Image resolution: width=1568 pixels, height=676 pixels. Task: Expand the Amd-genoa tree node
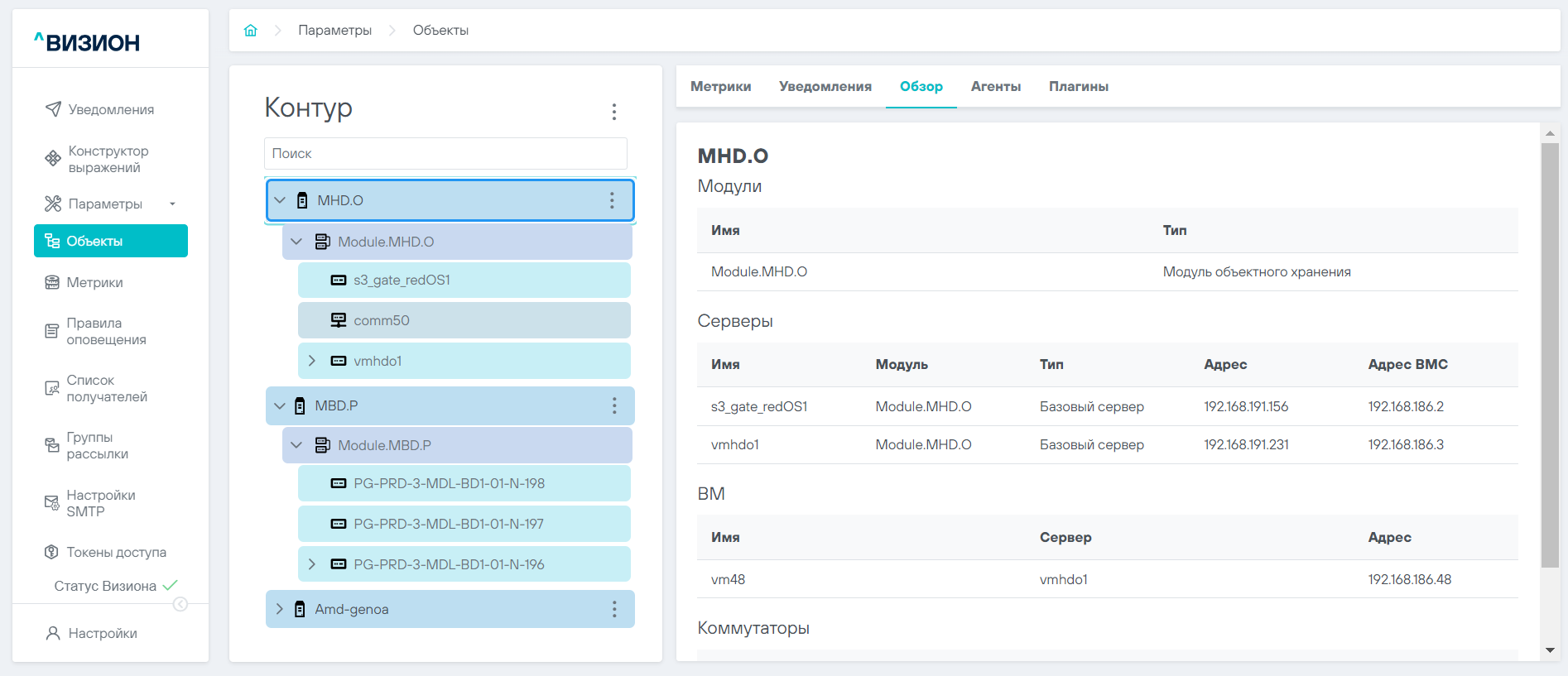pyautogui.click(x=280, y=609)
